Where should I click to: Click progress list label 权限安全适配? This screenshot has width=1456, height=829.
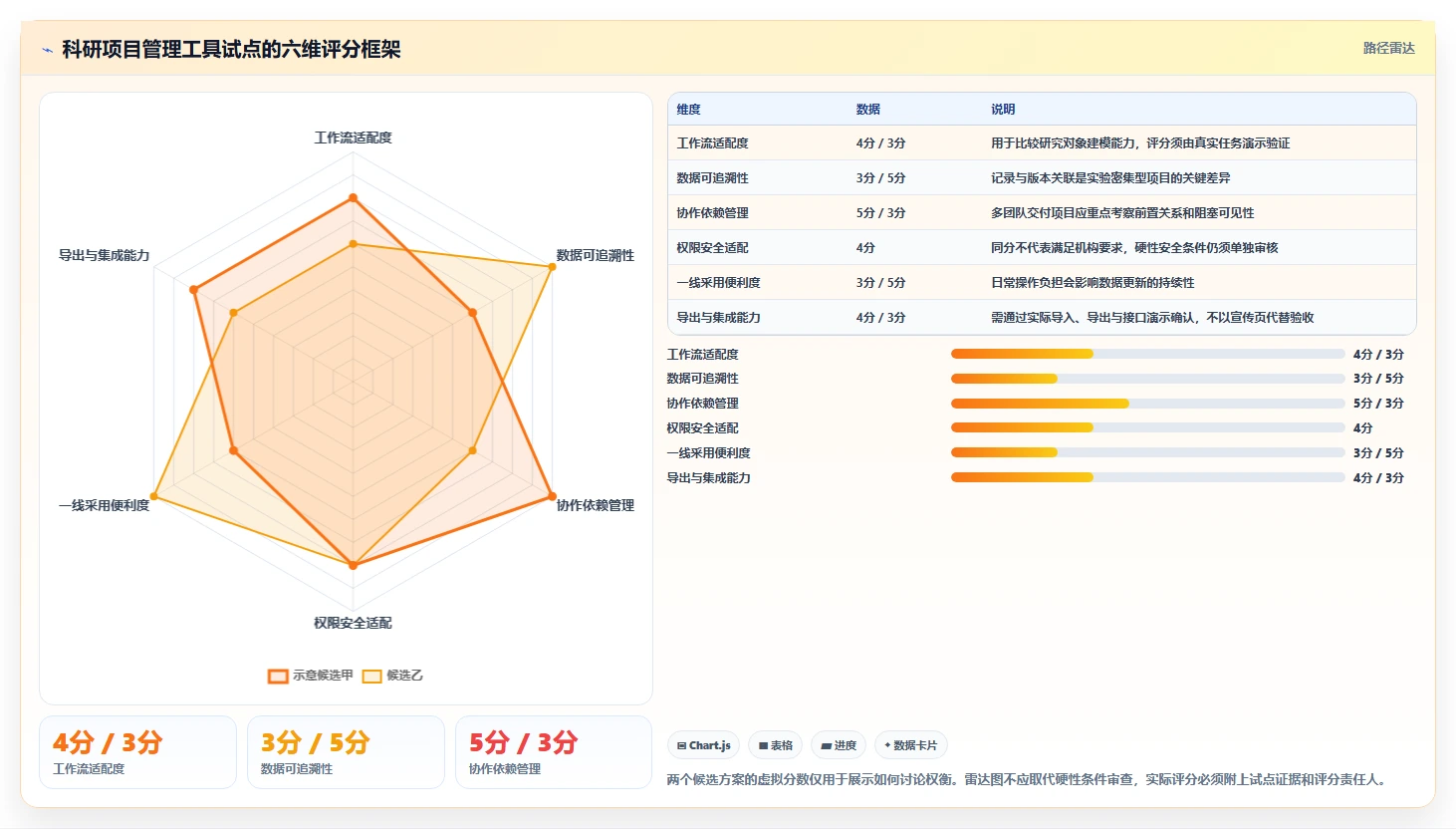point(702,428)
